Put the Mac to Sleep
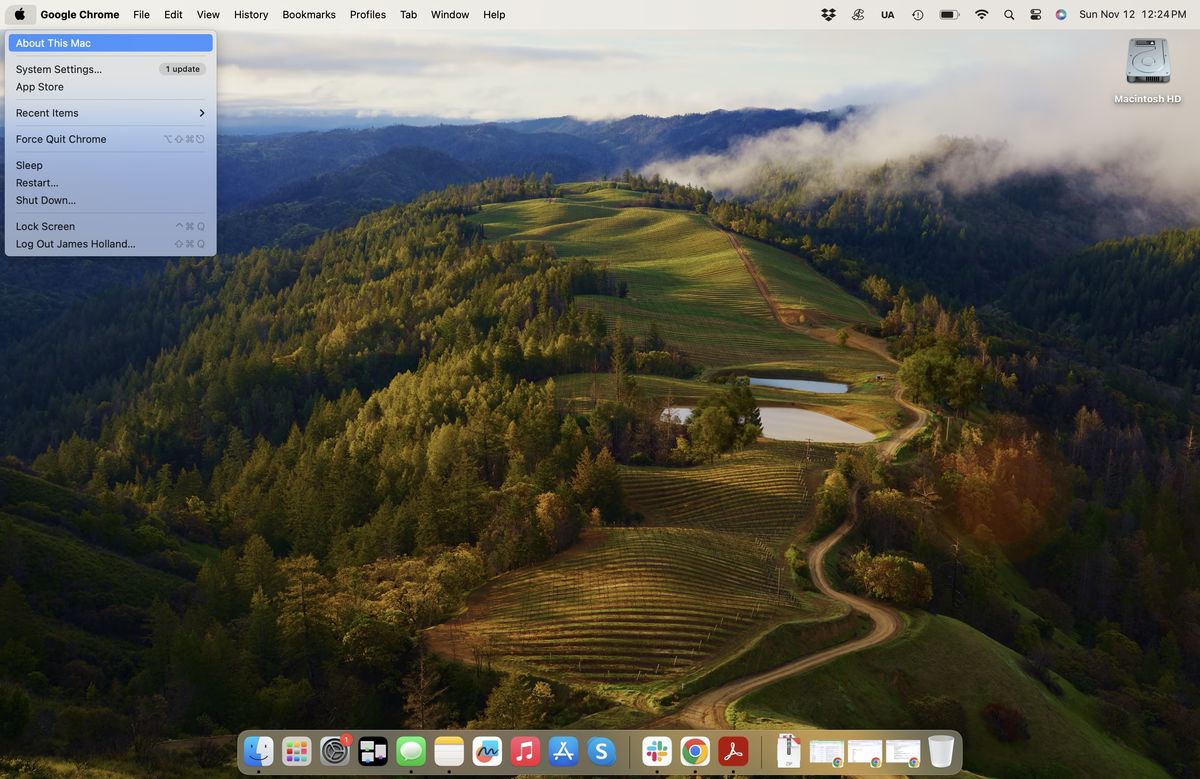1200x779 pixels. [110, 165]
